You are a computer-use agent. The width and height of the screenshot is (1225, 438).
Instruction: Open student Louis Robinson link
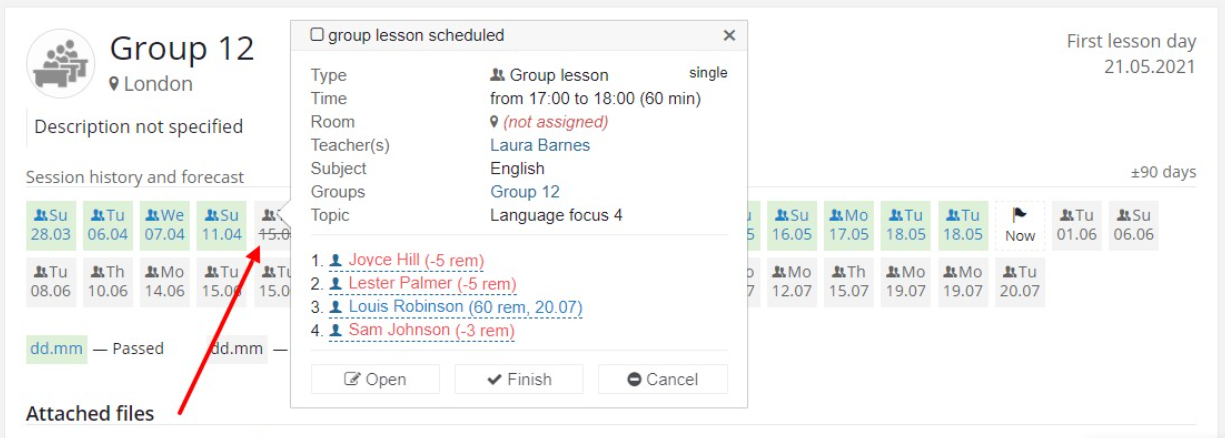[465, 307]
